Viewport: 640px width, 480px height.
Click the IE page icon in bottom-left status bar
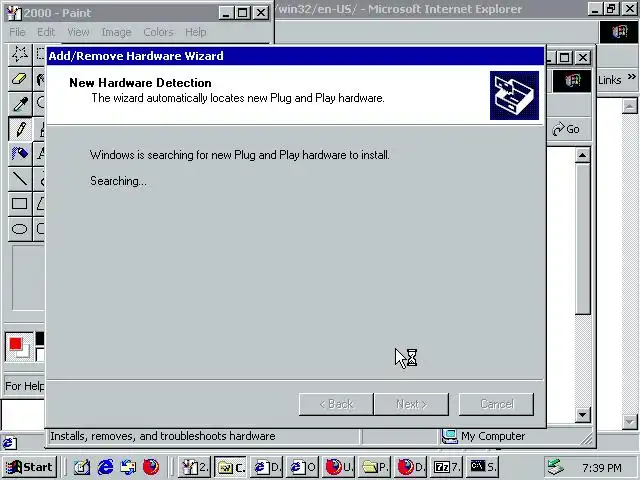tap(9, 443)
